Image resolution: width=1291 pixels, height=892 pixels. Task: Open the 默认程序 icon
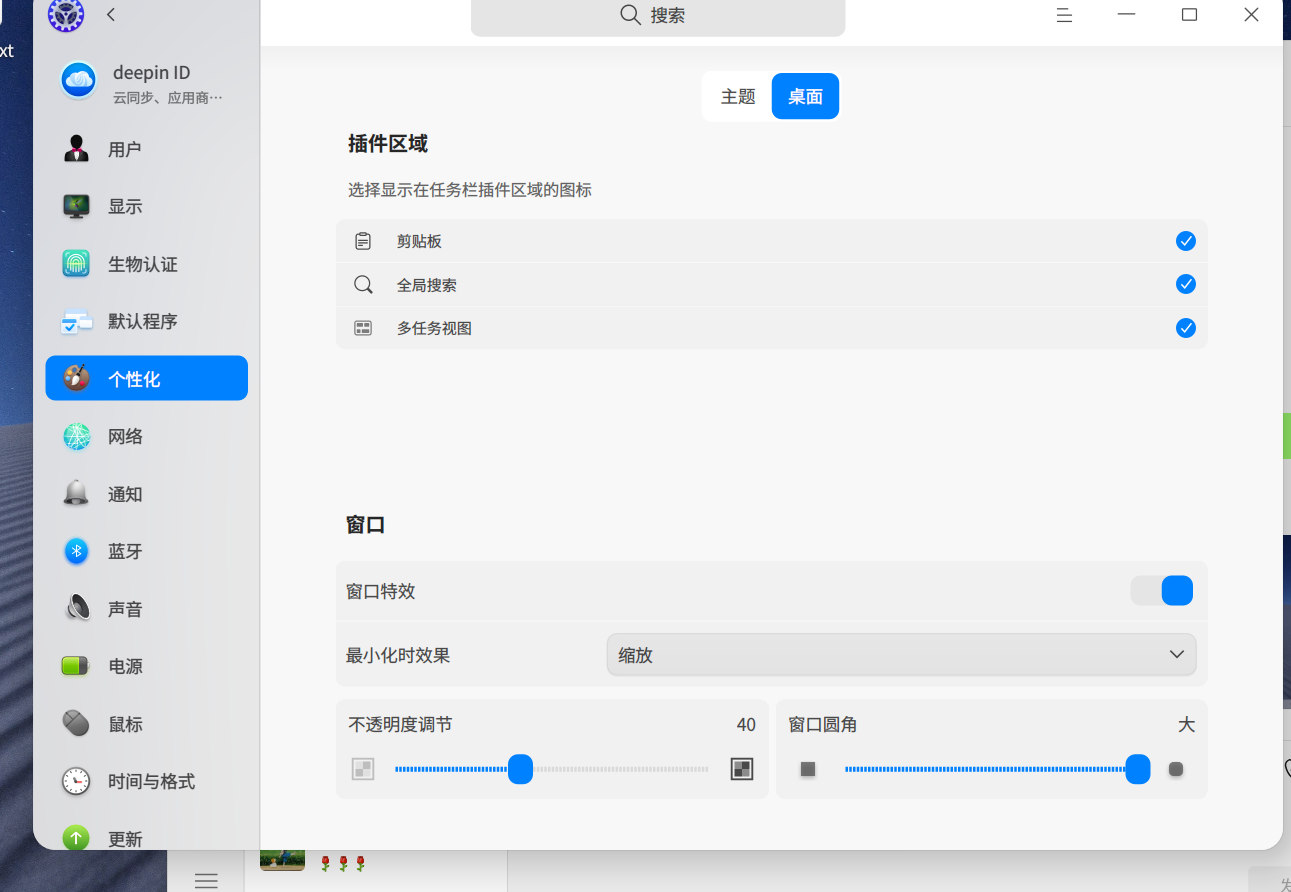click(77, 321)
